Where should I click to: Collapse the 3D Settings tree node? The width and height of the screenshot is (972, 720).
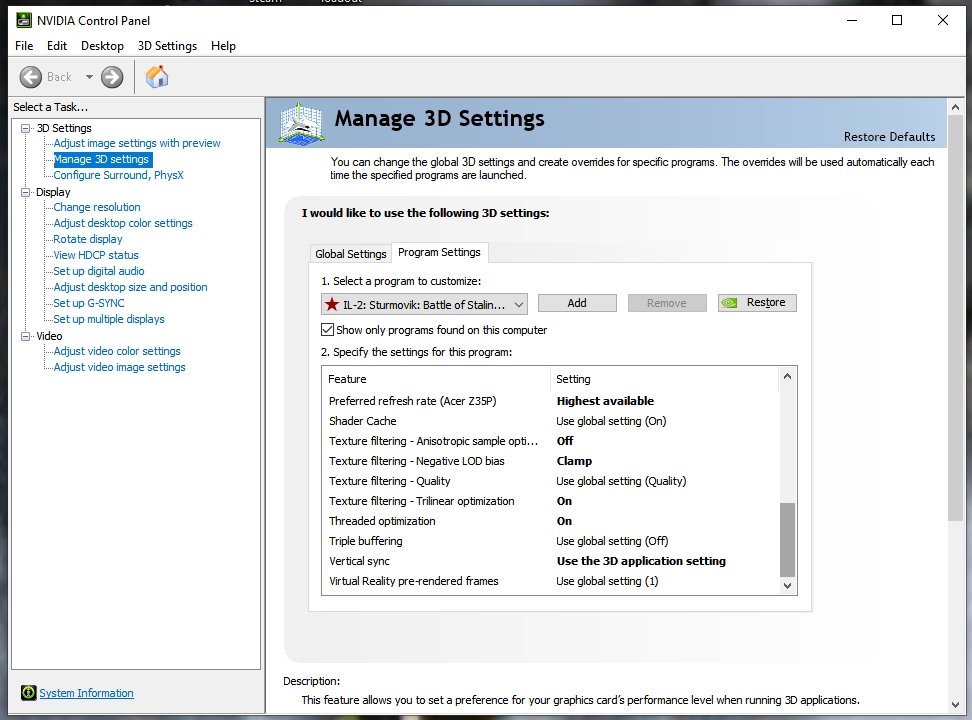click(x=25, y=128)
